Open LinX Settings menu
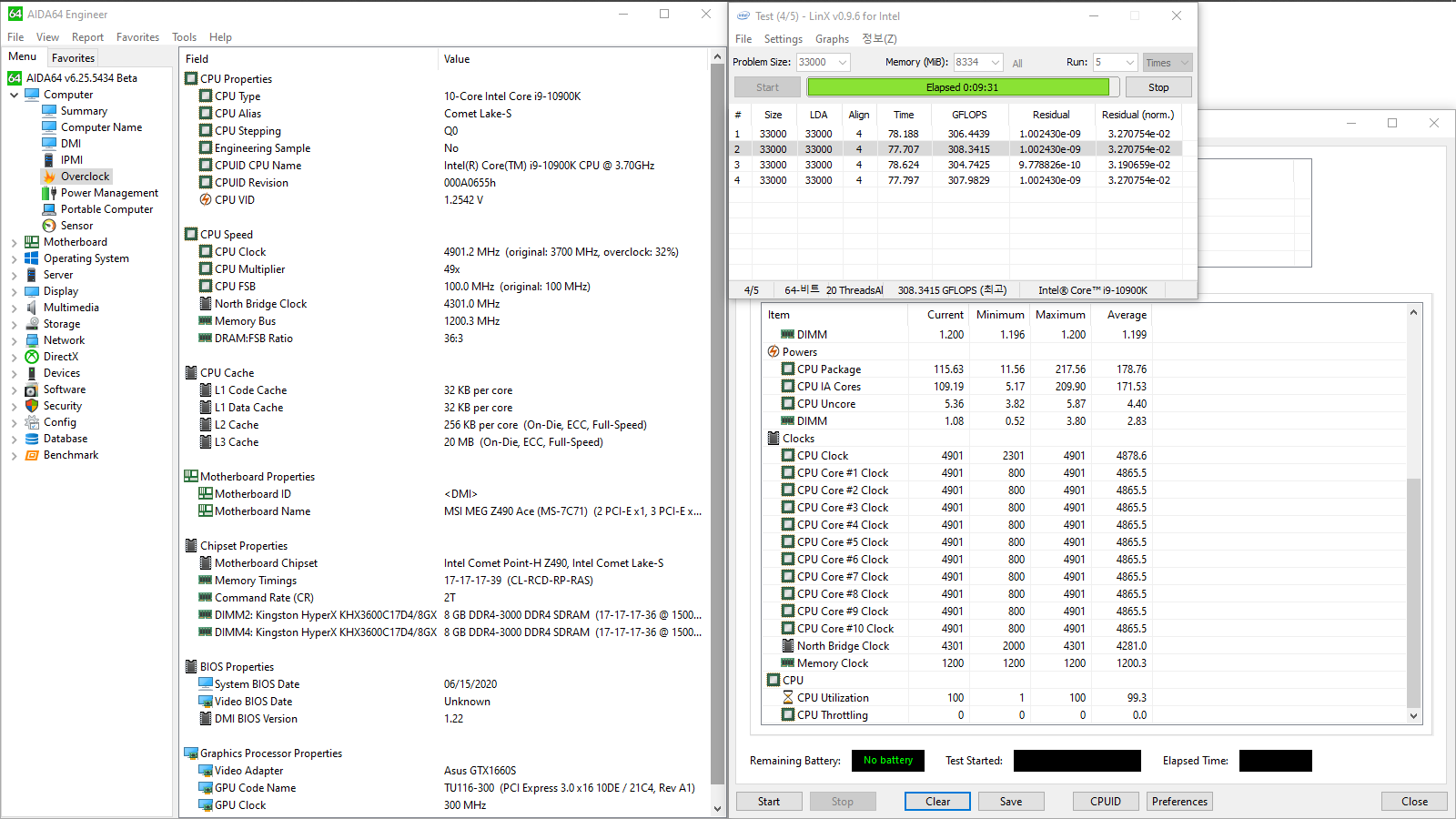Image resolution: width=1456 pixels, height=819 pixels. (783, 39)
